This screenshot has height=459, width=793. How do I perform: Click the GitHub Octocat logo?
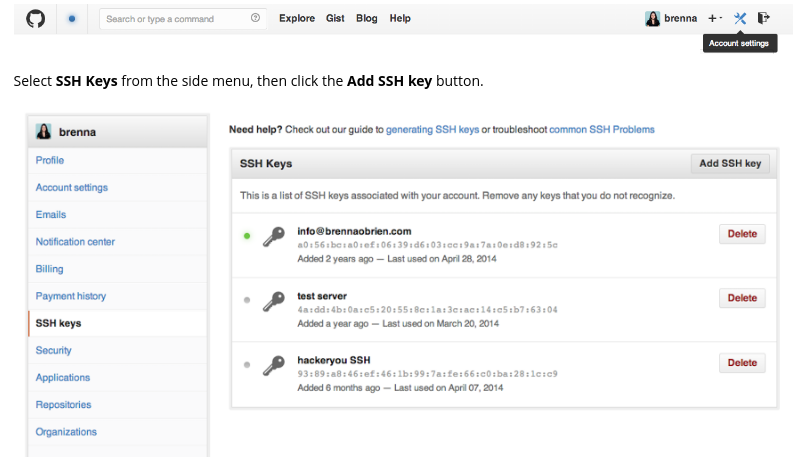pos(36,18)
